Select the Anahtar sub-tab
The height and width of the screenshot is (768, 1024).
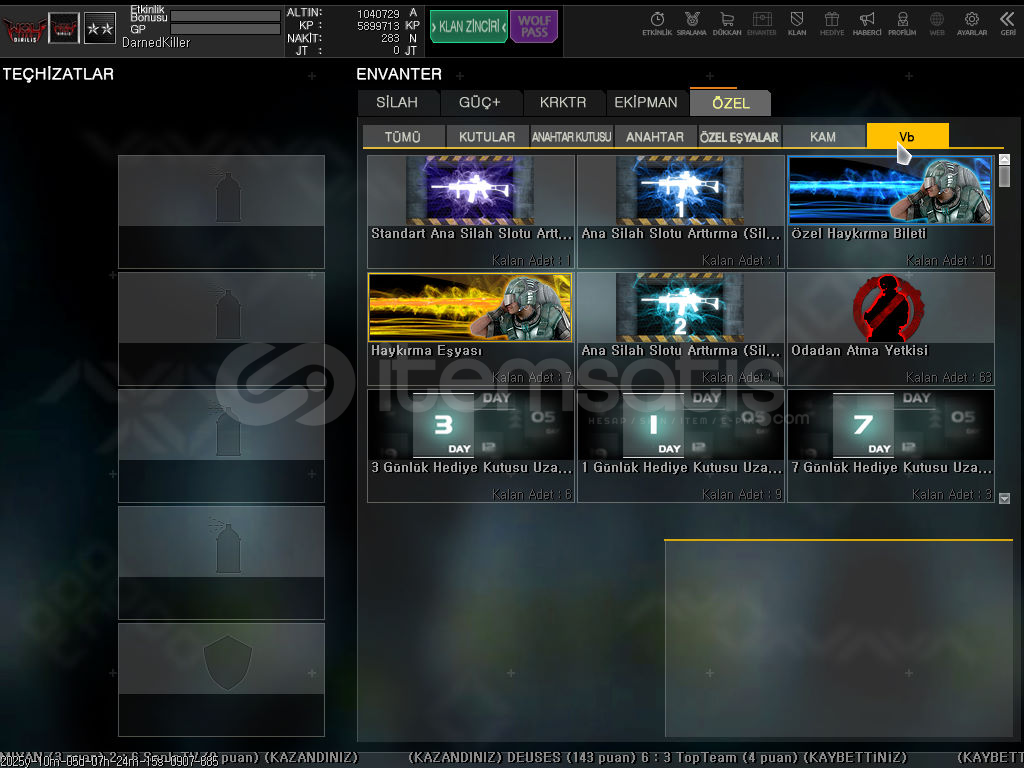click(655, 137)
